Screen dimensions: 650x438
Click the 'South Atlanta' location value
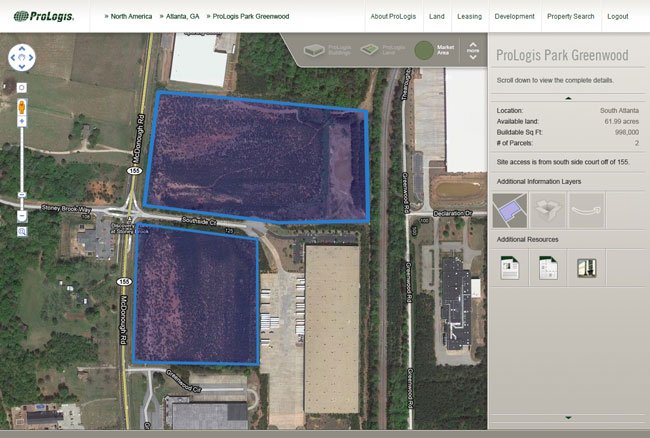coord(619,111)
